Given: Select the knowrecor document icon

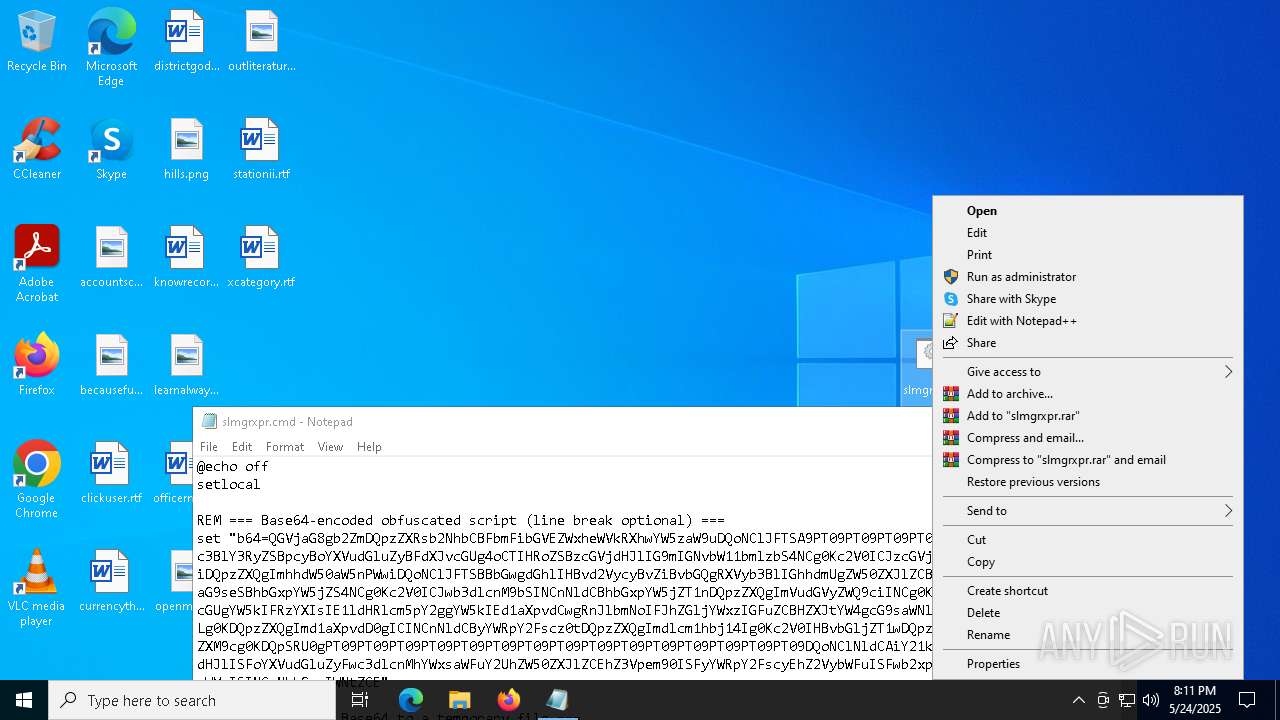Looking at the screenshot, I should [x=186, y=258].
